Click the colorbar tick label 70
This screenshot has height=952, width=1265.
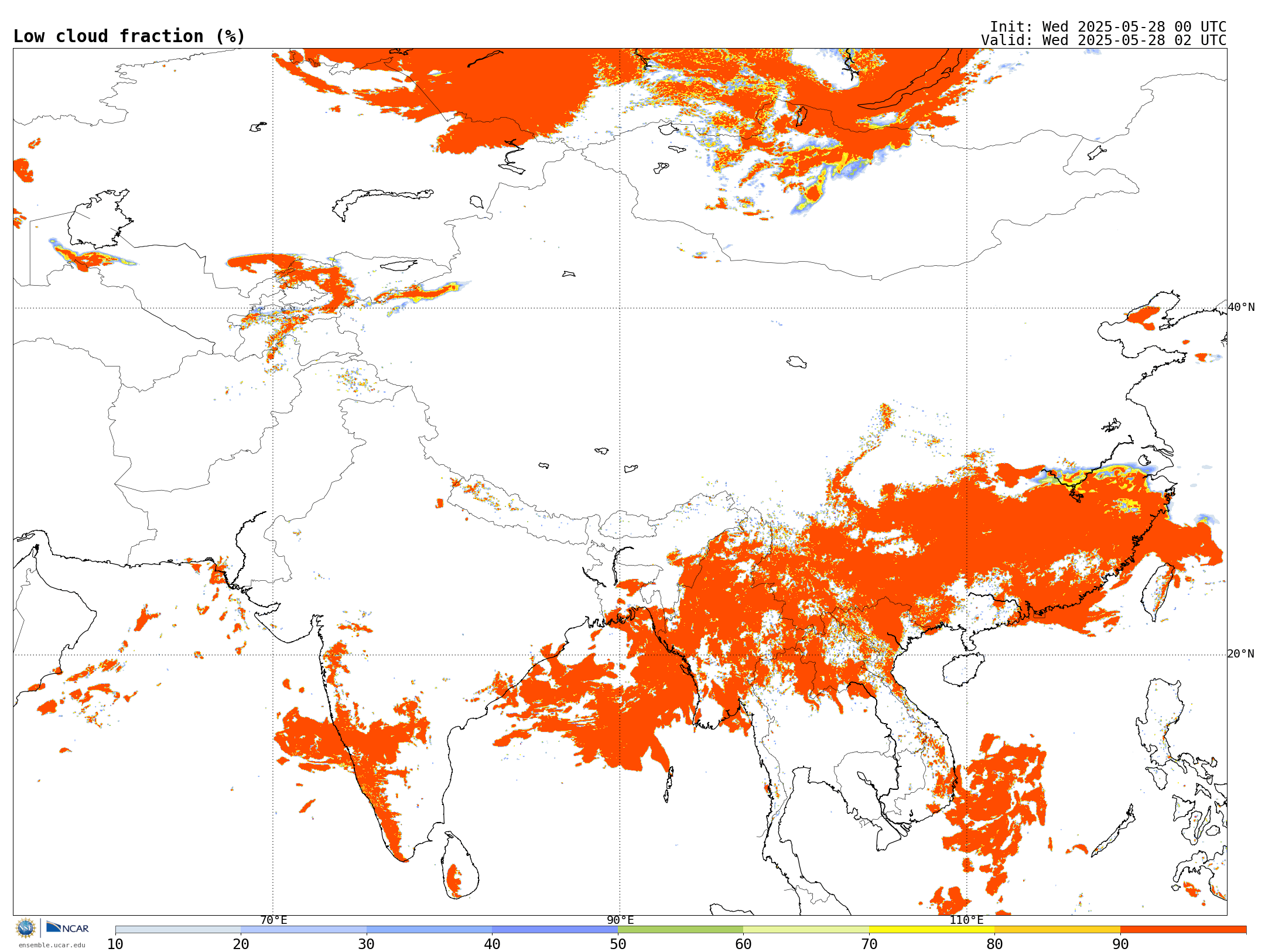click(869, 944)
